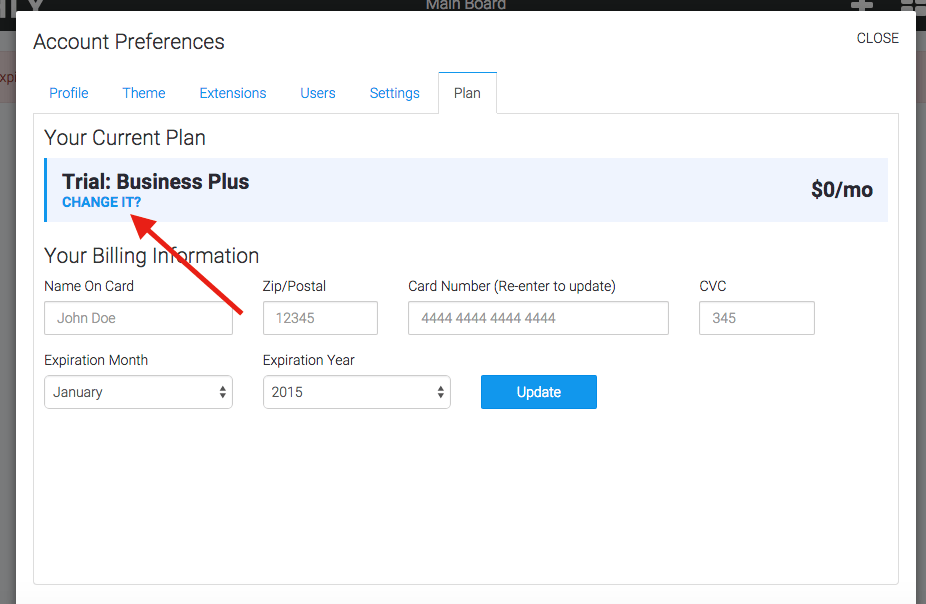Screen dimensions: 926x604
Task: Open the Extensions tab
Action: 233,93
